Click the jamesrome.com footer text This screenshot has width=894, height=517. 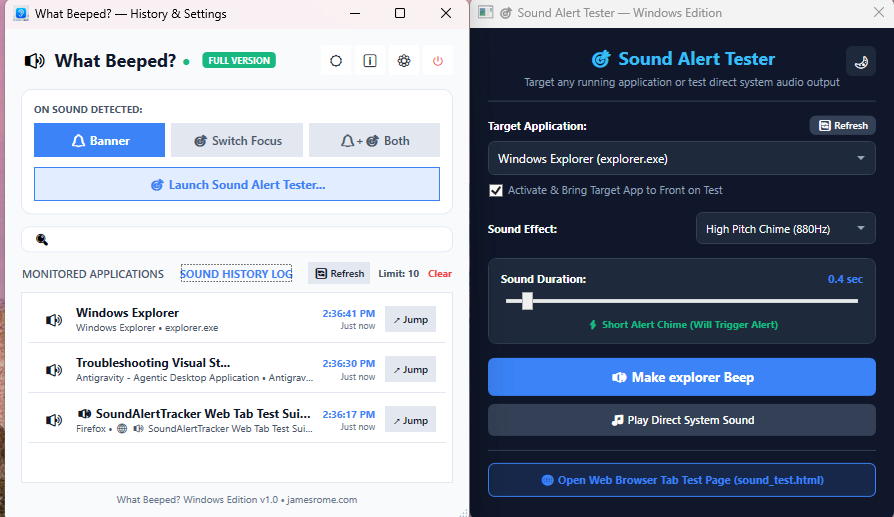[x=322, y=499]
